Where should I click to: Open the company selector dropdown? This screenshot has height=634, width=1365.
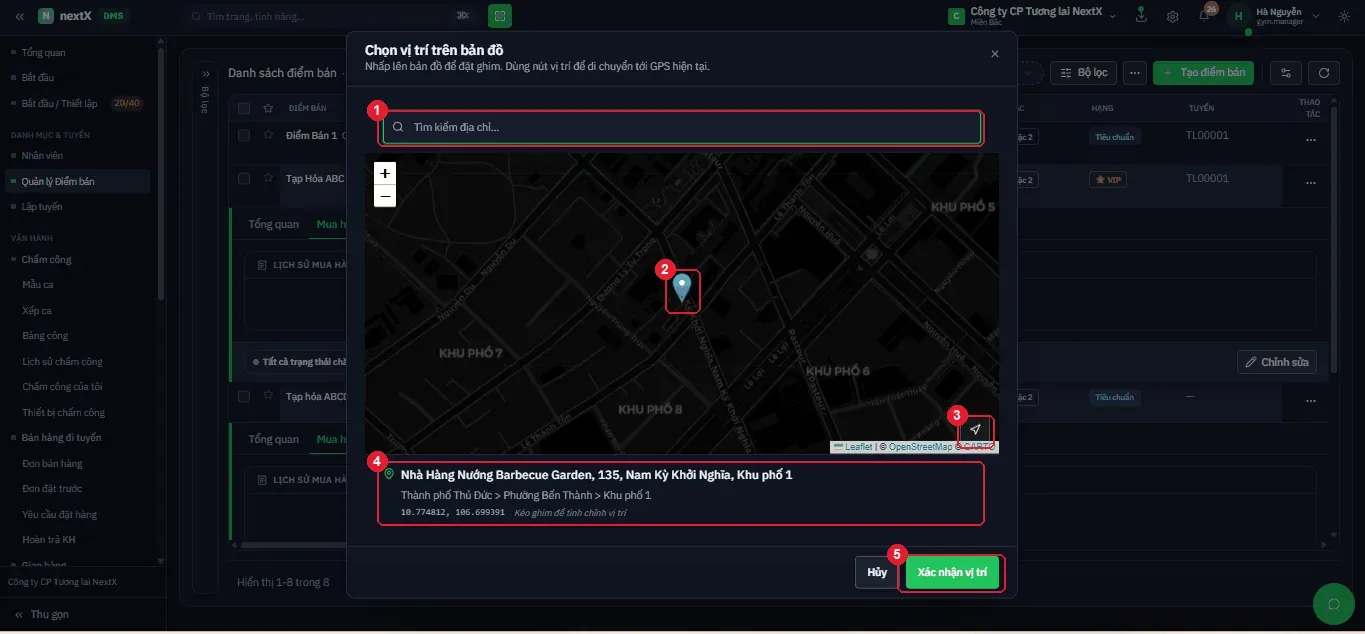(1034, 16)
